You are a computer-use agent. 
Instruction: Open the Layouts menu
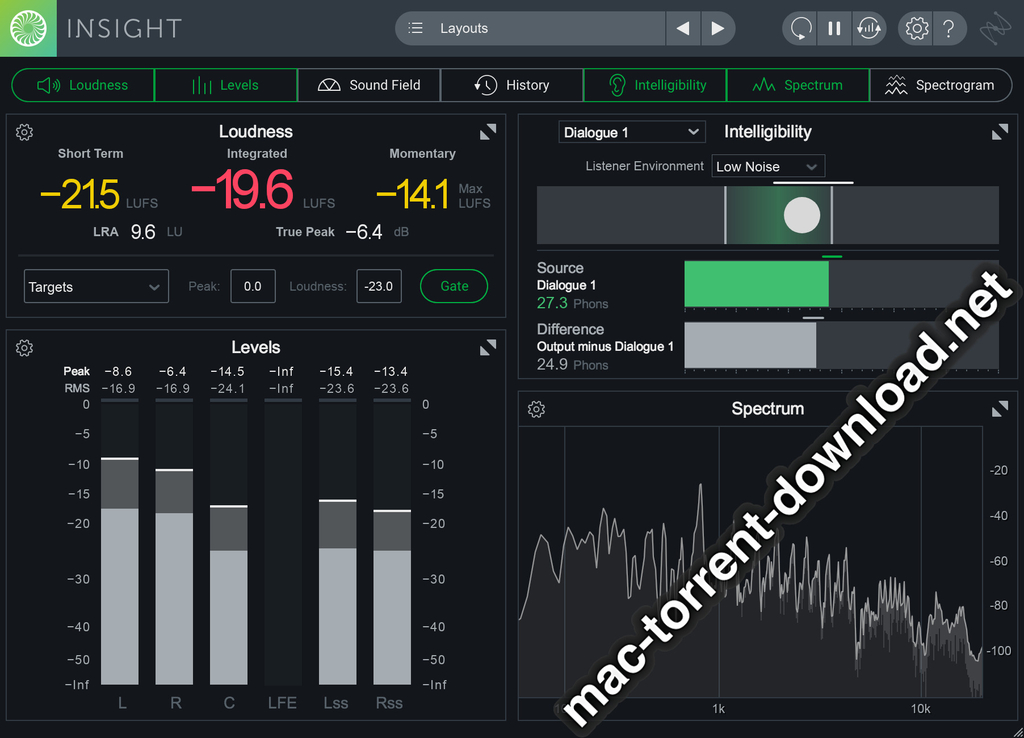coord(530,29)
